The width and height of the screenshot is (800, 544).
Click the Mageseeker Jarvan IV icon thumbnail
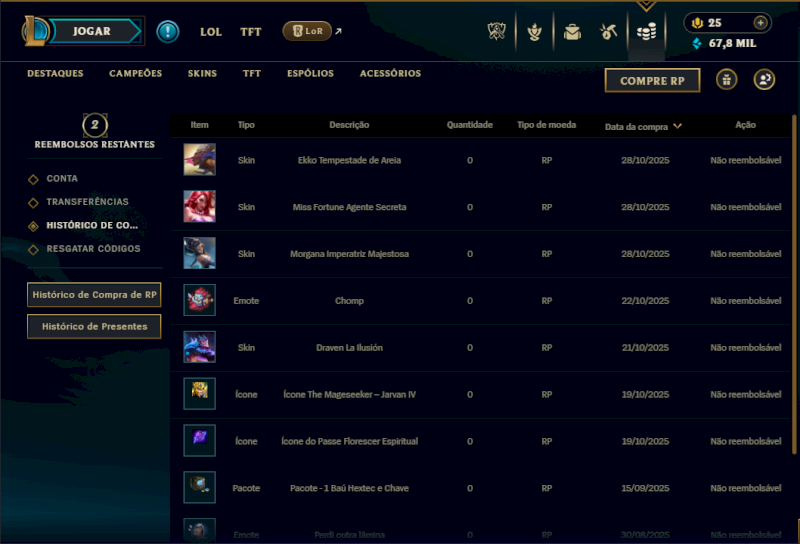coord(199,393)
